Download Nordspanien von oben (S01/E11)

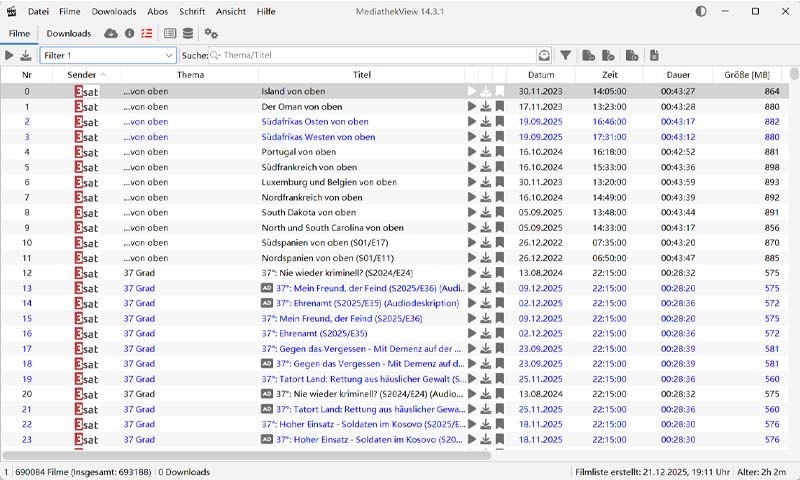pos(486,258)
